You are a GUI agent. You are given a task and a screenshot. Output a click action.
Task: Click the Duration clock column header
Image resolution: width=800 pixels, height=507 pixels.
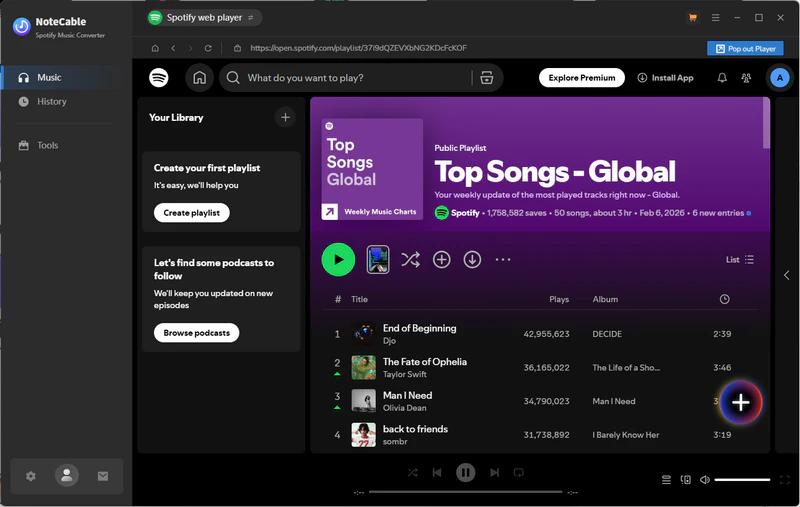(724, 299)
